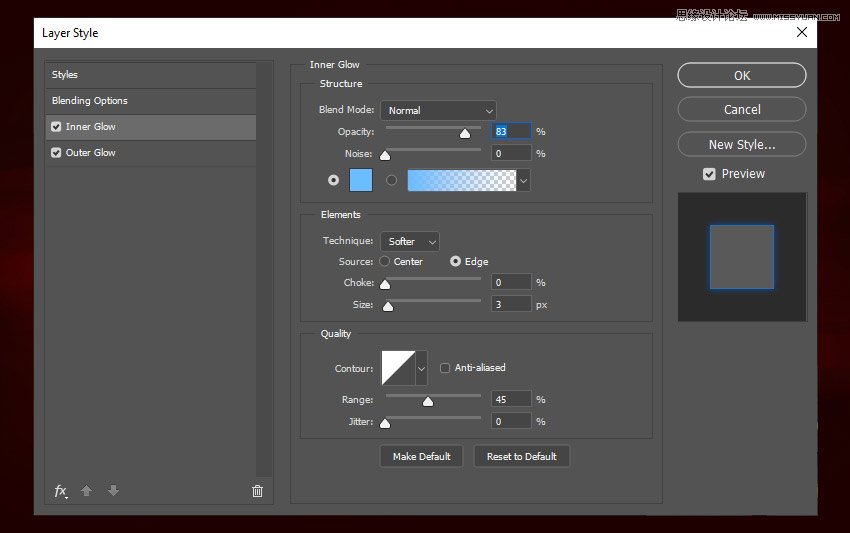The height and width of the screenshot is (533, 850).
Task: Uncheck the Outer Glow effect
Action: (56, 153)
